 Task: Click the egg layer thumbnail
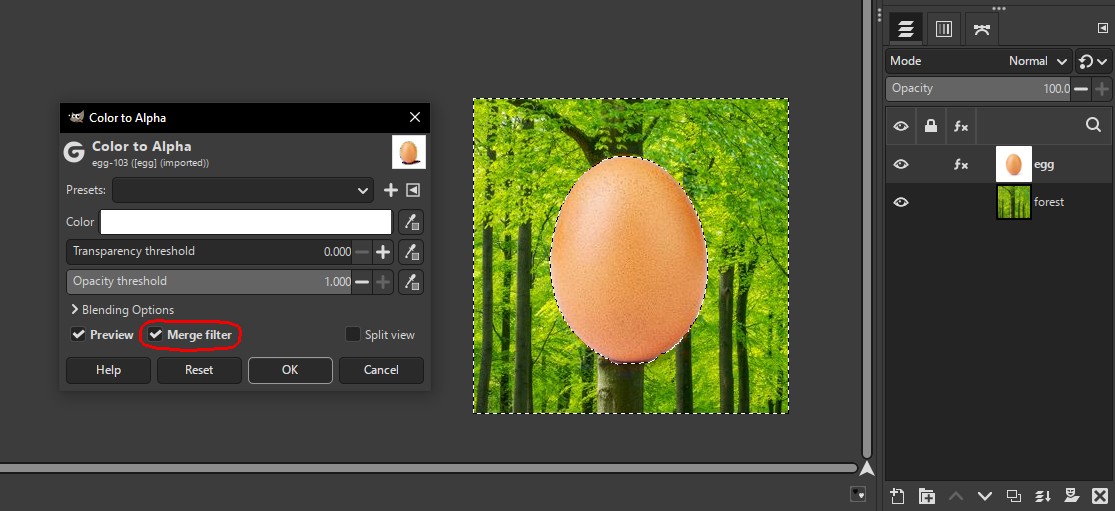click(x=1013, y=164)
